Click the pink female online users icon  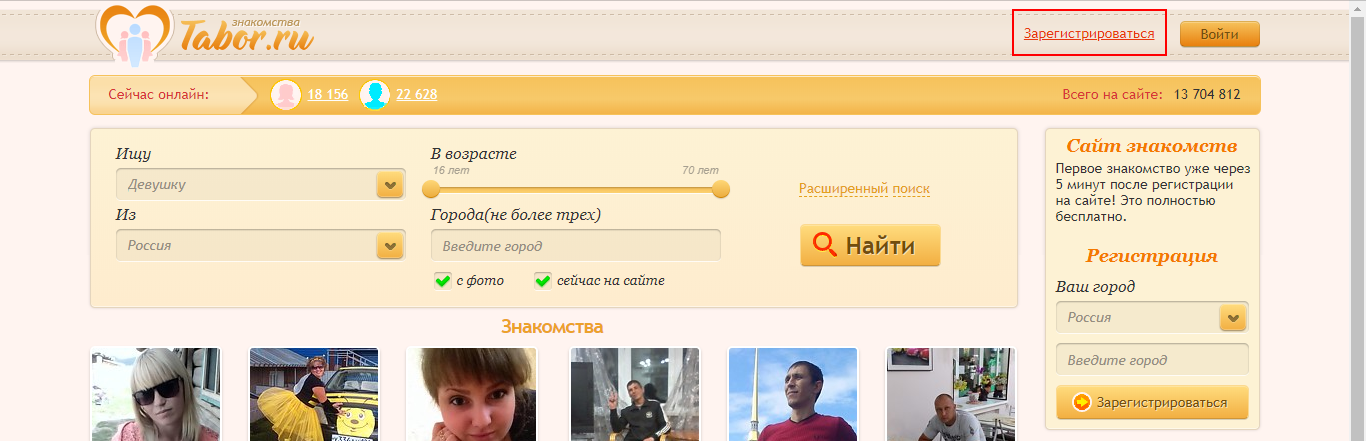click(286, 95)
